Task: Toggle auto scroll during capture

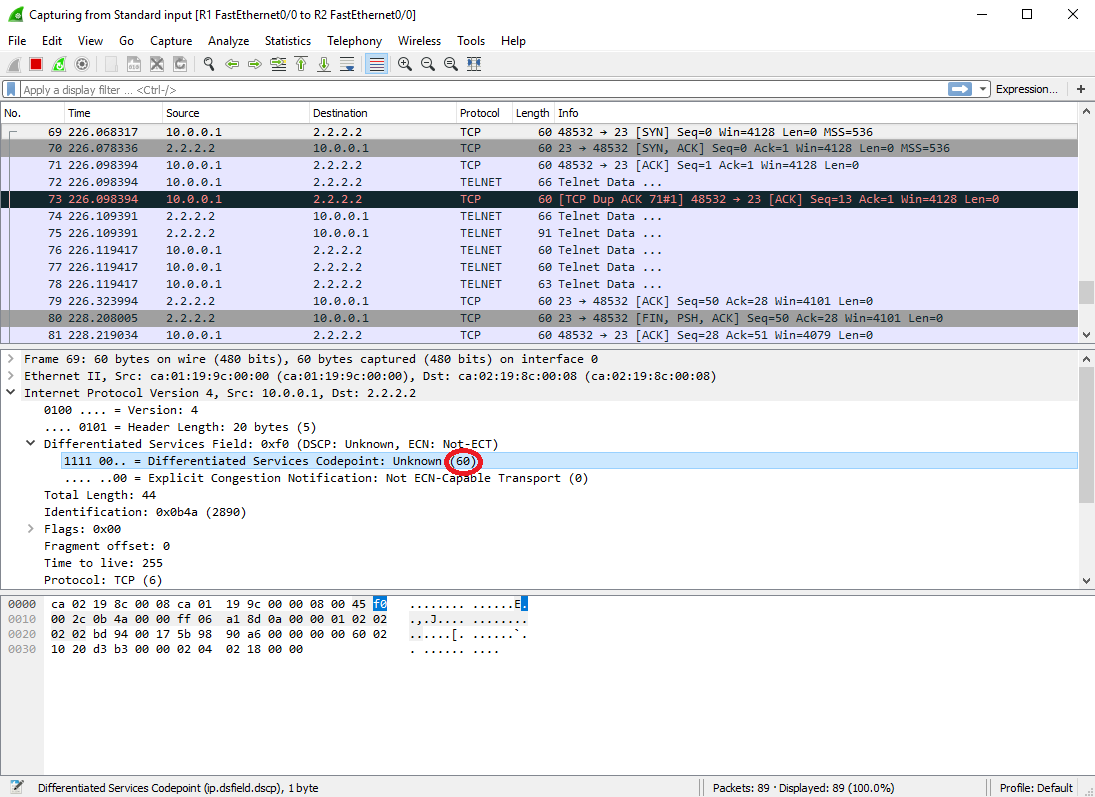Action: pyautogui.click(x=349, y=63)
